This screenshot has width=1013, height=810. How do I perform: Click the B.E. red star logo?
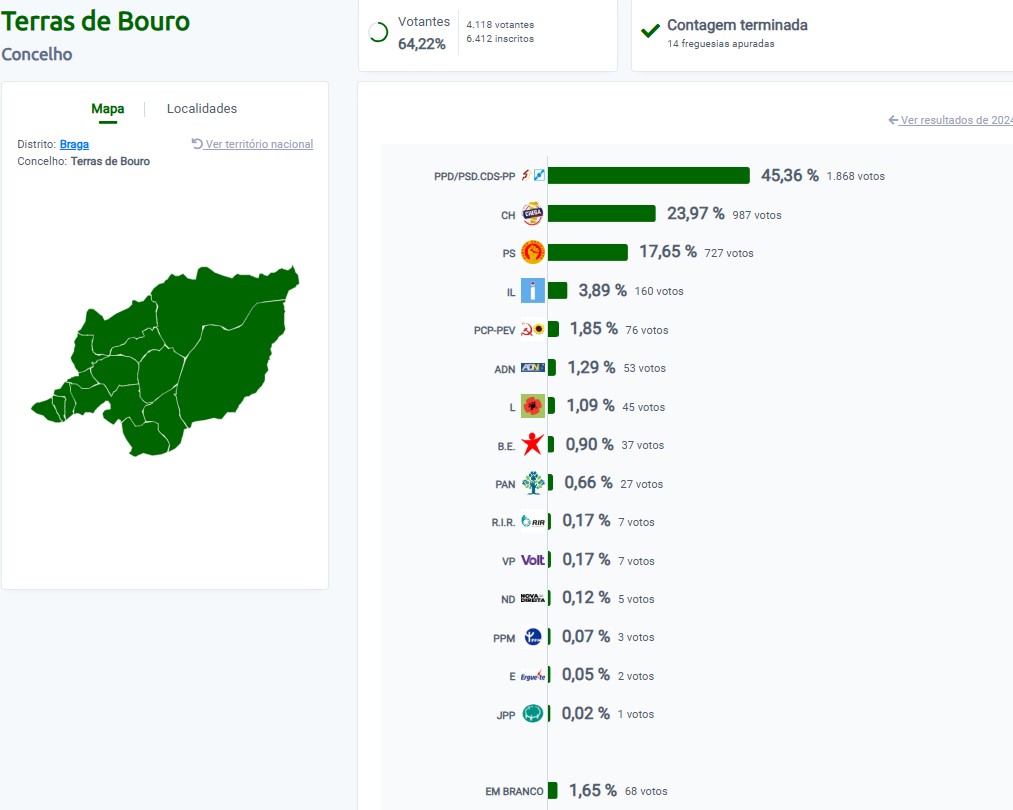point(533,444)
